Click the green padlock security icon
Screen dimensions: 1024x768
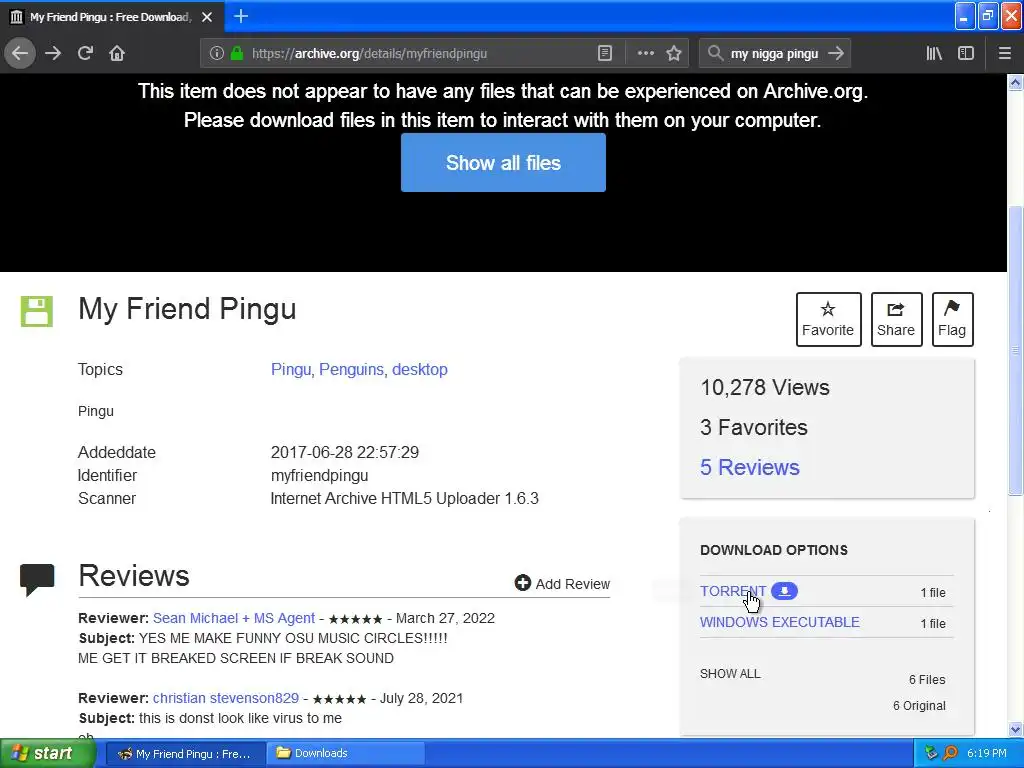pyautogui.click(x=237, y=54)
